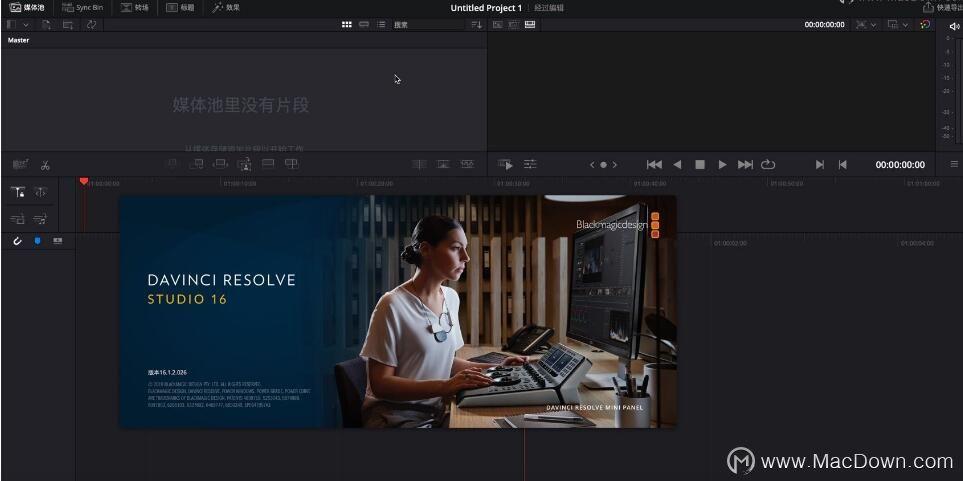Open the timeline options hamburger menu
Screen dimensions: 963x481
tap(954, 164)
